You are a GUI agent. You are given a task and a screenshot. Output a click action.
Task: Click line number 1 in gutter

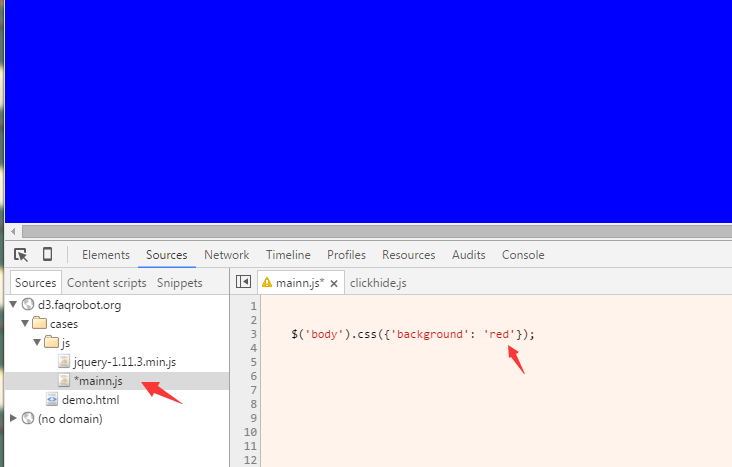click(253, 306)
